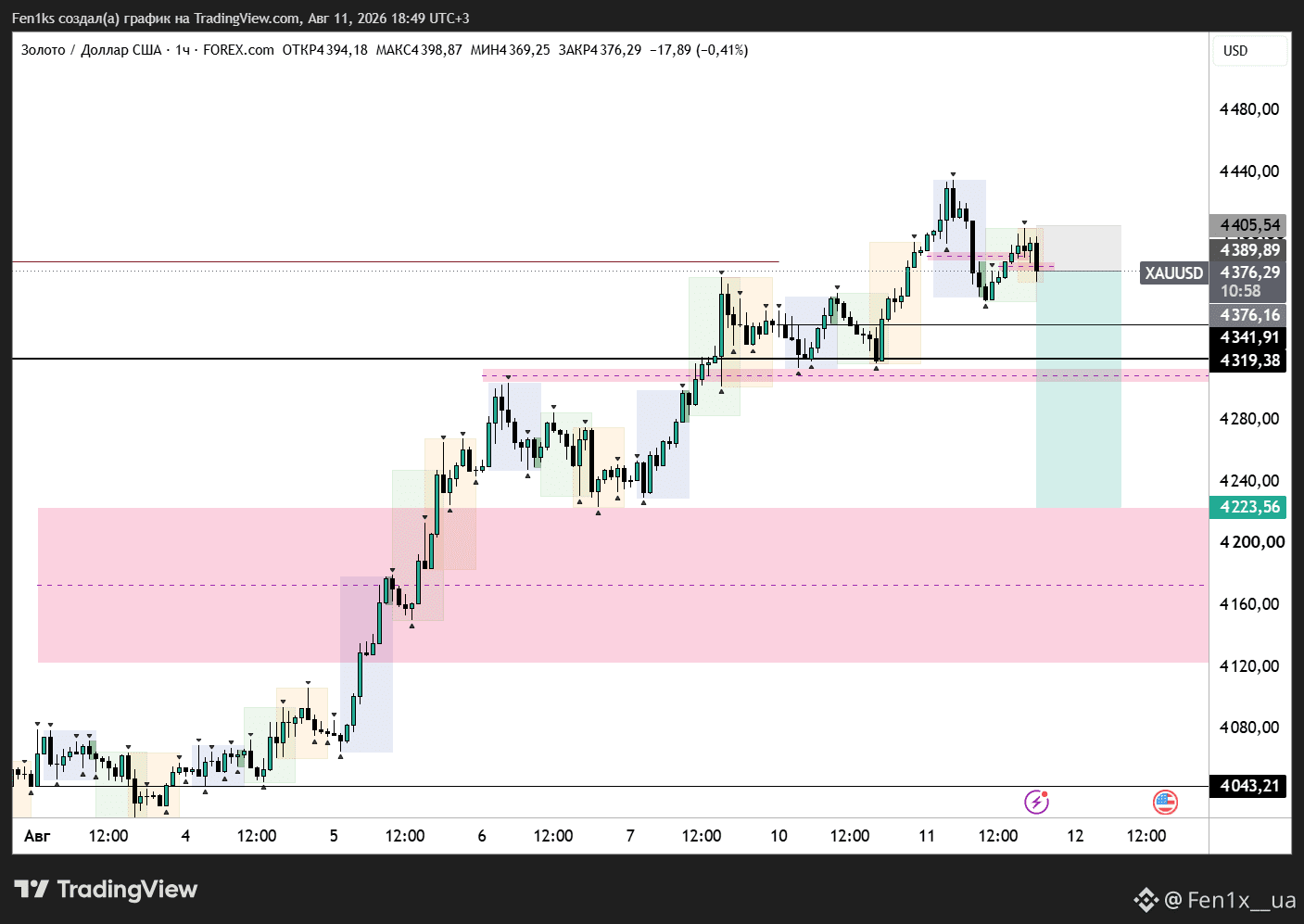Click the XAUUSD price label tag
Screen dimensions: 1304x924
pos(1173,272)
